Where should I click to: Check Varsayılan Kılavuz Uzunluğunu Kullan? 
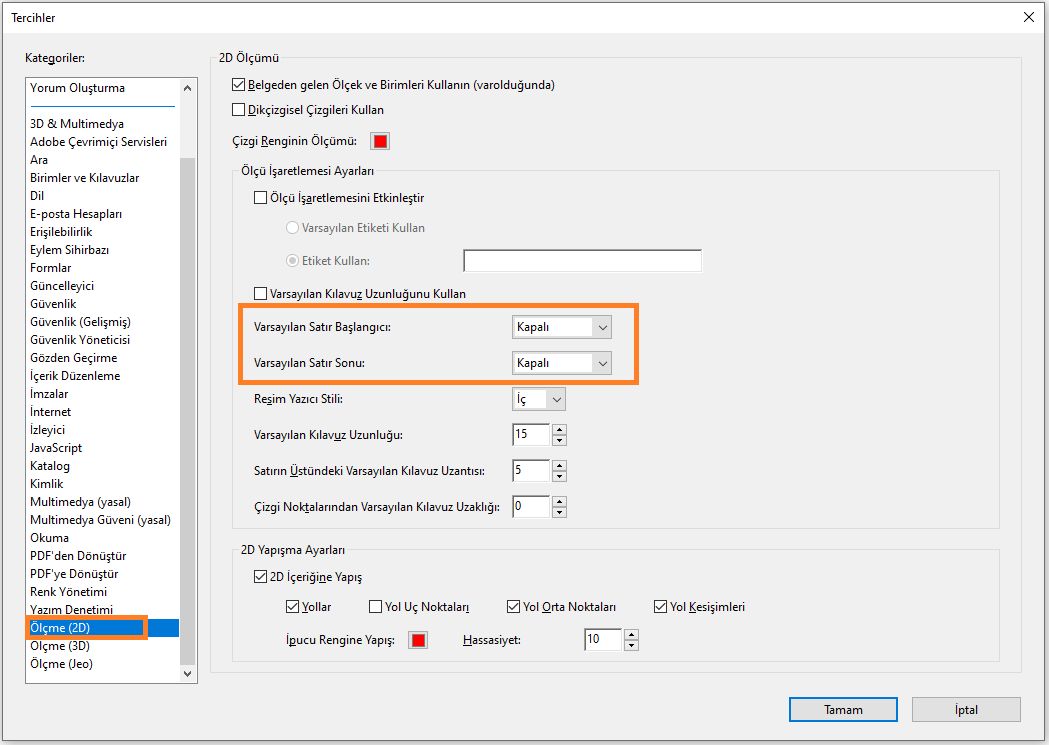click(260, 294)
